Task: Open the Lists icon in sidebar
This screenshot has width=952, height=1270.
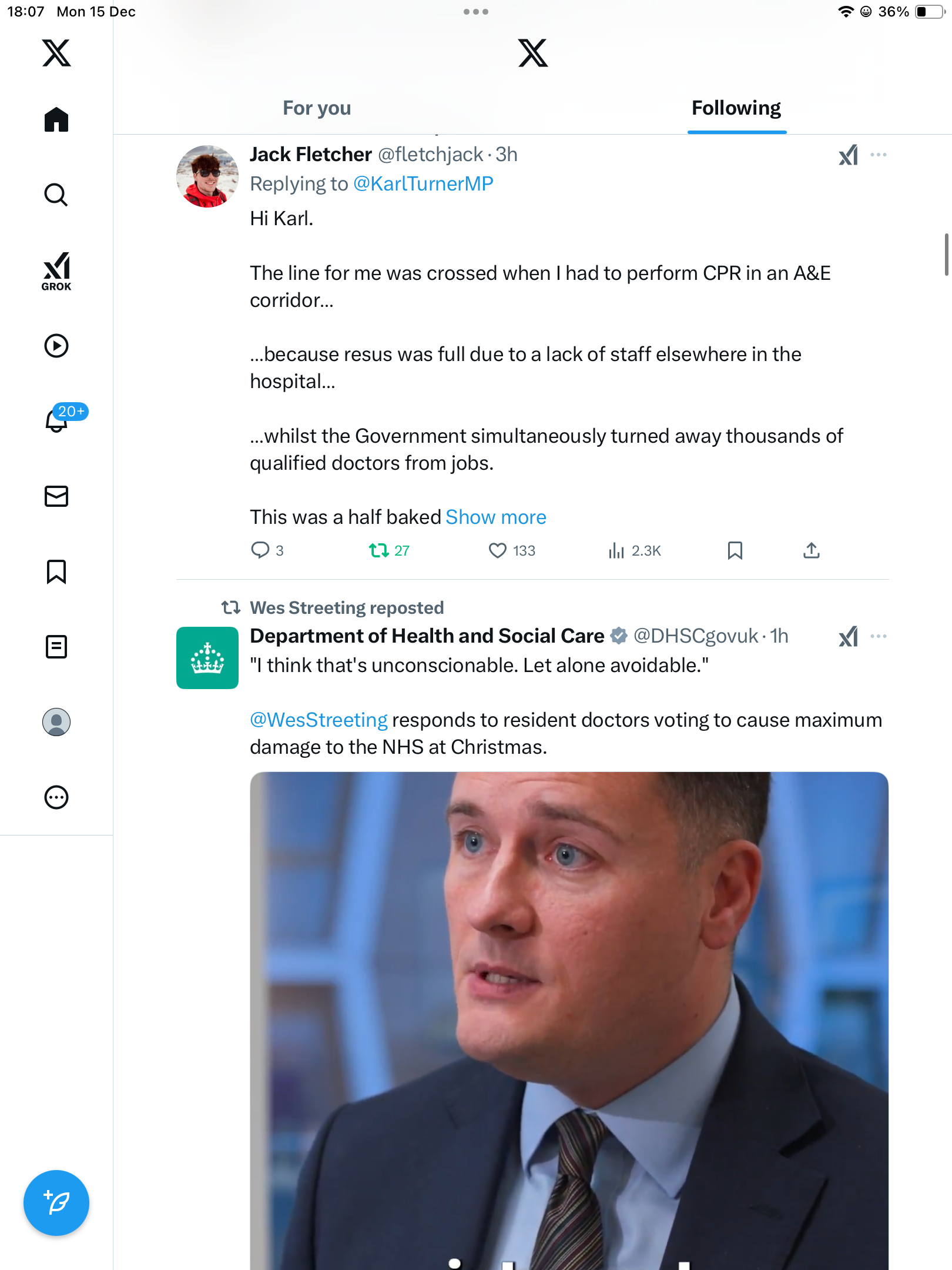Action: [56, 647]
